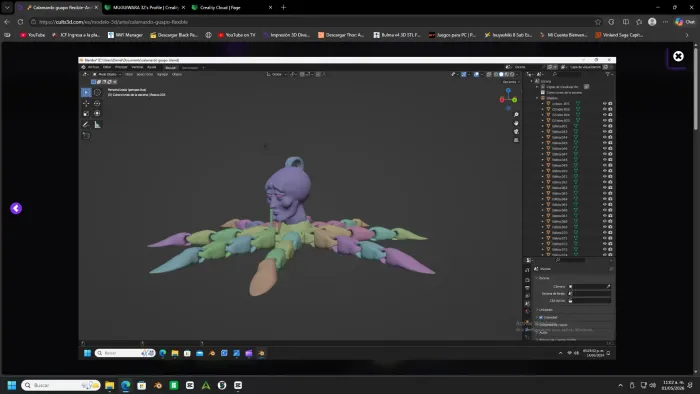Open the Vinland Saga bookmark
The height and width of the screenshot is (394, 700).
click(x=619, y=35)
